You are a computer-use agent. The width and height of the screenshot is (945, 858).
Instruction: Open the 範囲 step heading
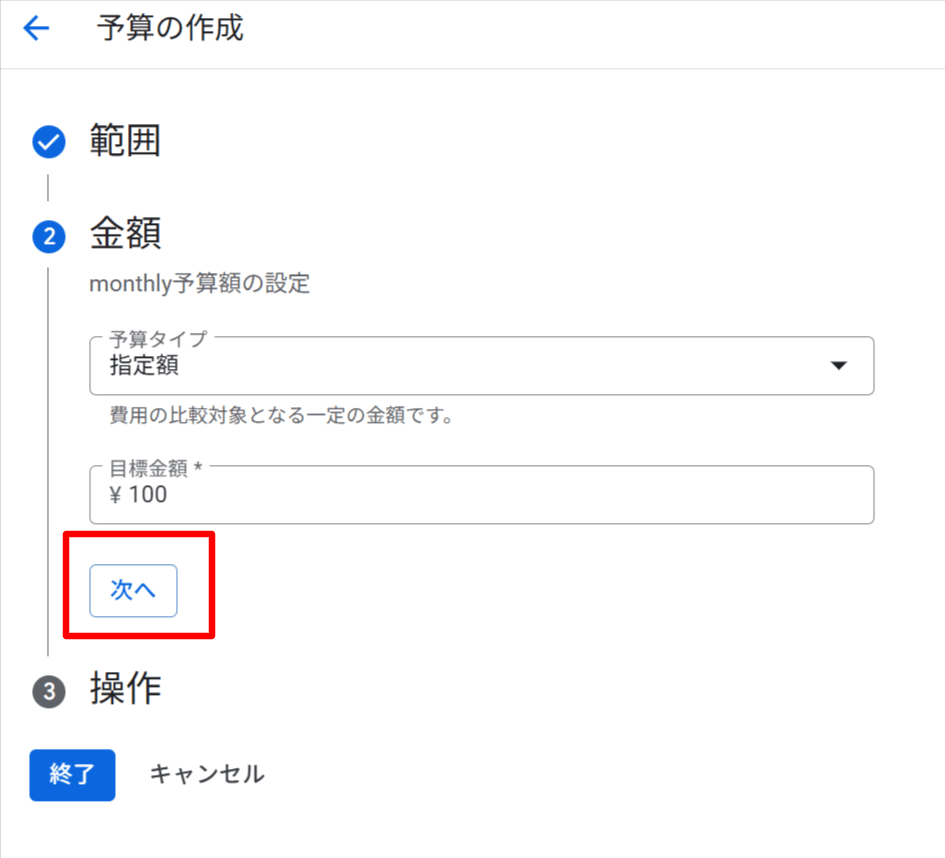coord(125,141)
